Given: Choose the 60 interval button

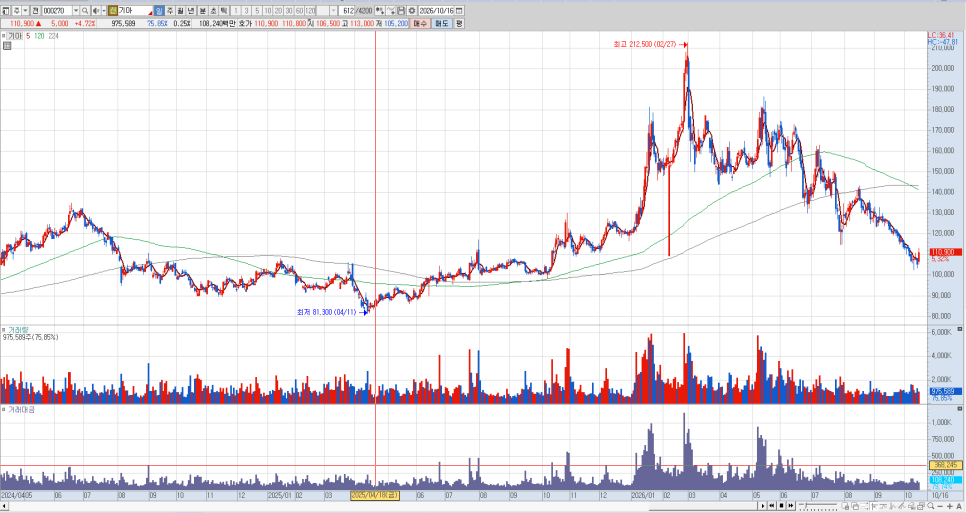Looking at the screenshot, I should (x=299, y=10).
